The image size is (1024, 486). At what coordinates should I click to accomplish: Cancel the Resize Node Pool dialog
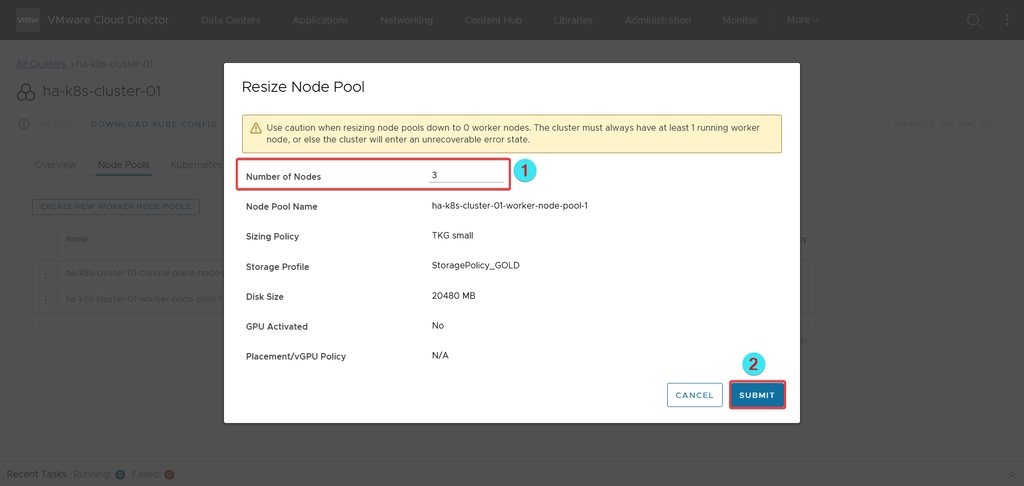point(694,395)
